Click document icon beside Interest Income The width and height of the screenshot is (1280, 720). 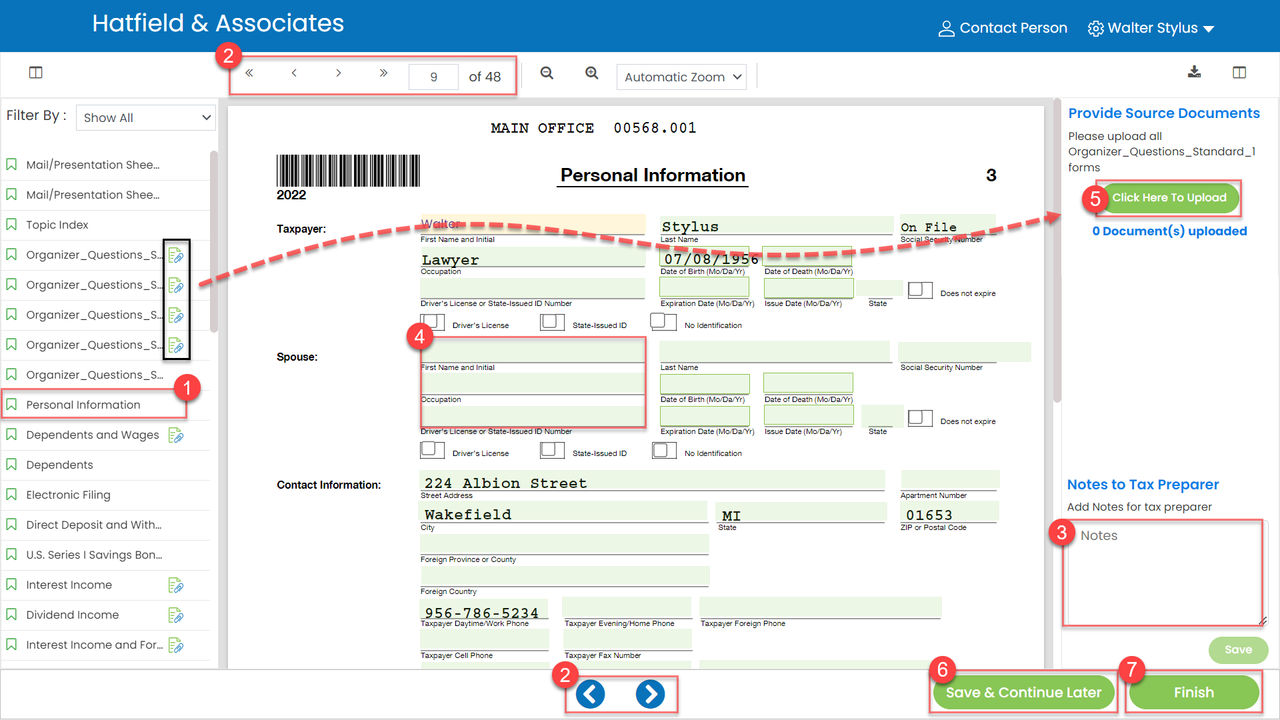point(176,585)
